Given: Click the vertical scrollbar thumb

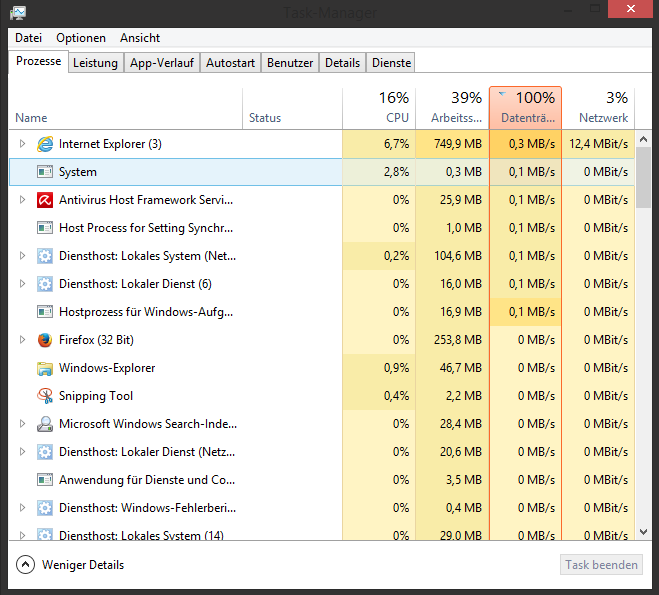Looking at the screenshot, I should pyautogui.click(x=643, y=177).
